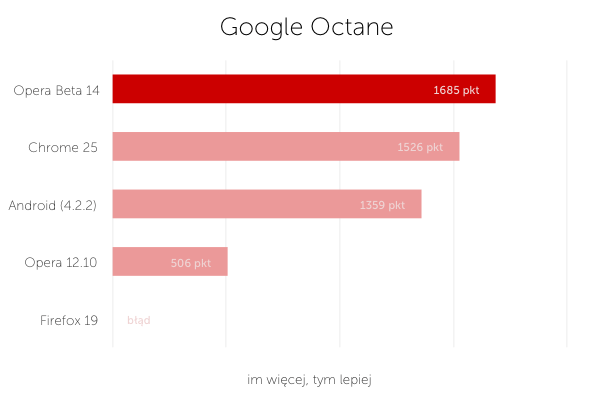This screenshot has height=406, width=608.
Task: Click the im więcej, tym lepiej caption
Action: point(309,380)
